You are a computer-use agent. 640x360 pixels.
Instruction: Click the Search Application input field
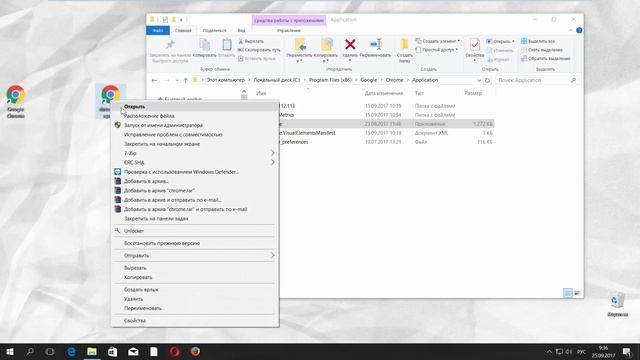[537, 80]
